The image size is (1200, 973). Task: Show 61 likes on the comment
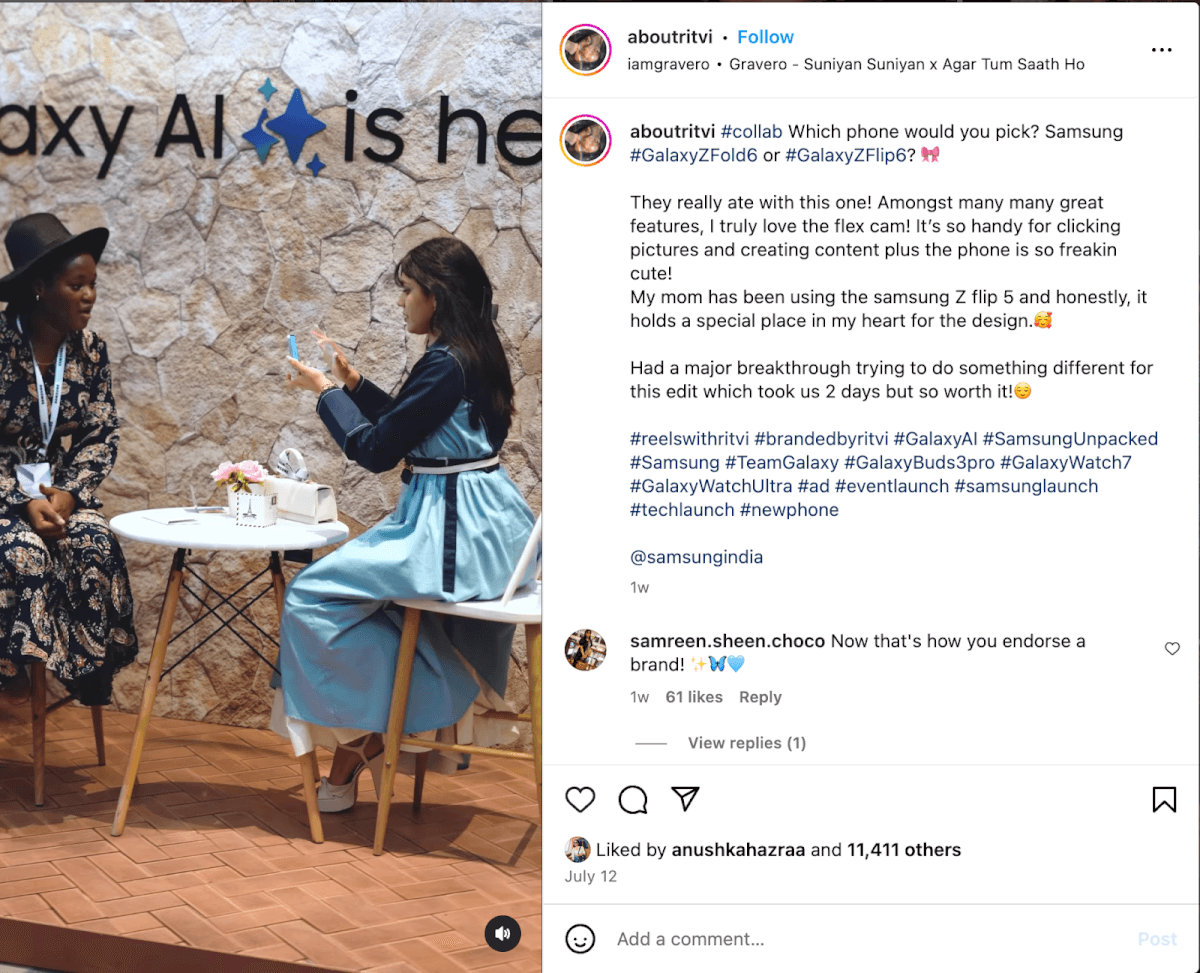694,697
